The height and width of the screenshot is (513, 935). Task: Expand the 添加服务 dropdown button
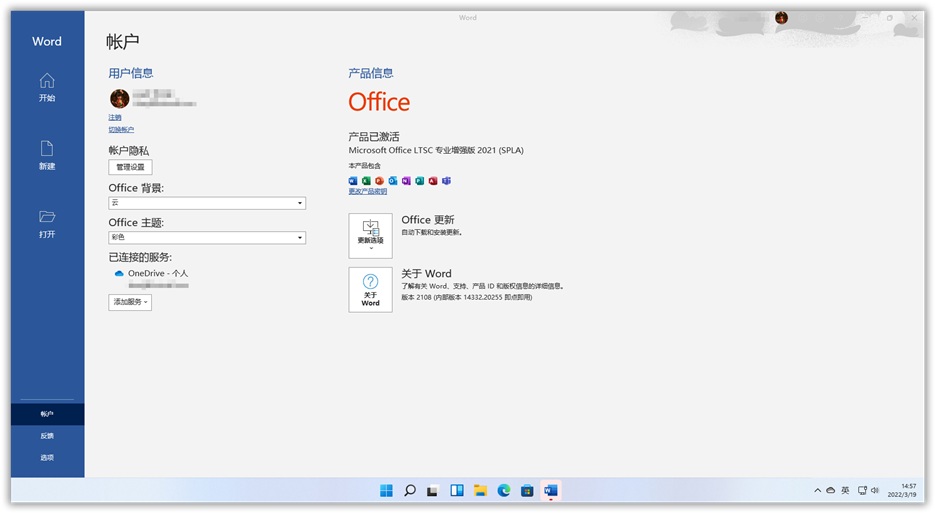coord(130,302)
